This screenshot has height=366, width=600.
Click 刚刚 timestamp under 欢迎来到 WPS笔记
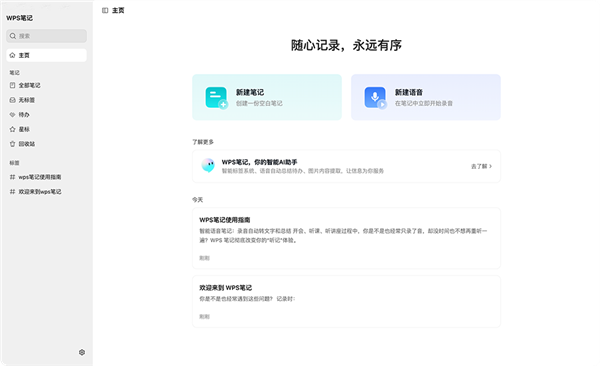pyautogui.click(x=204, y=317)
